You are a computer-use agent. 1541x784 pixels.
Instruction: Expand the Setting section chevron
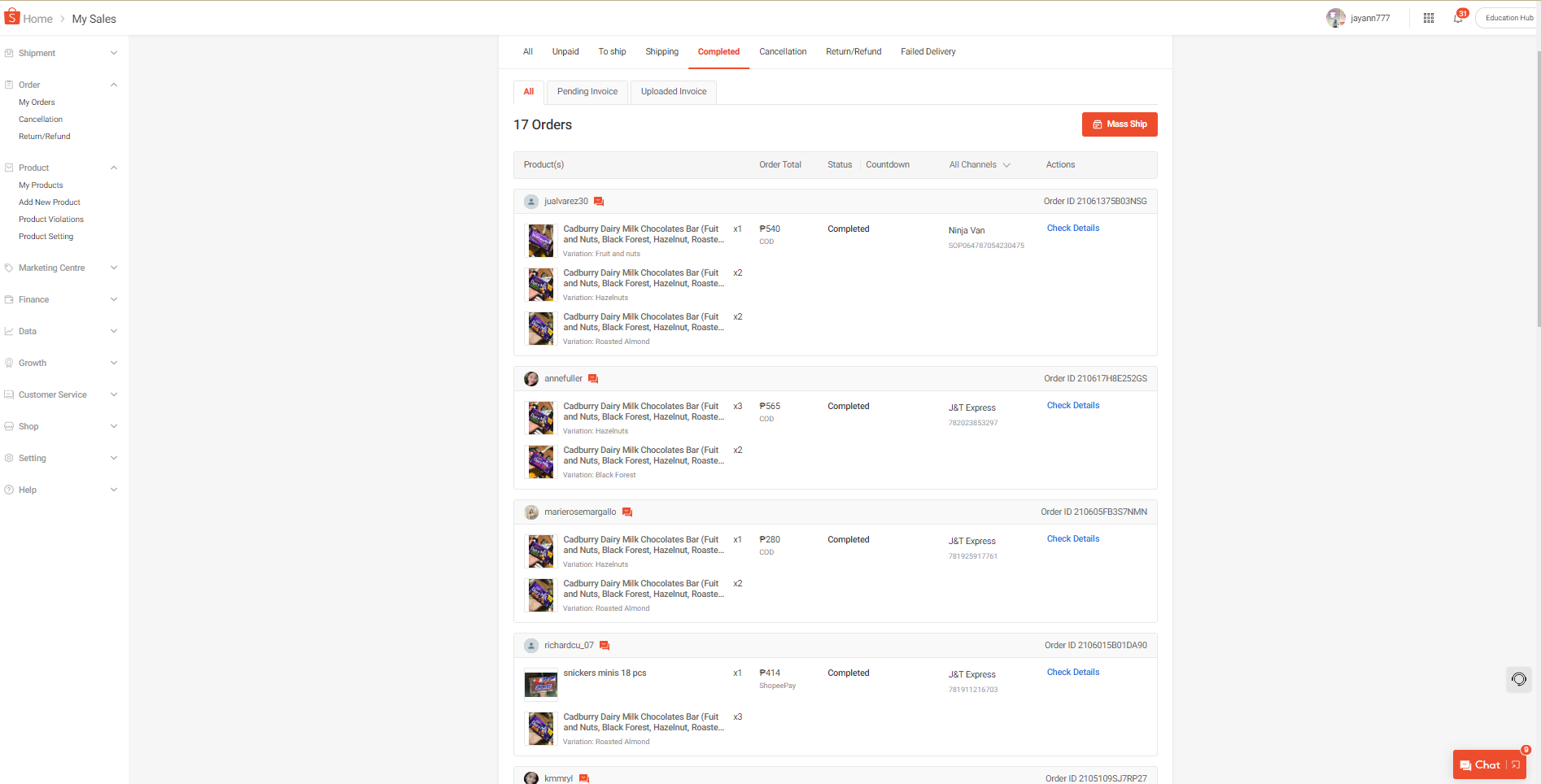tap(114, 459)
